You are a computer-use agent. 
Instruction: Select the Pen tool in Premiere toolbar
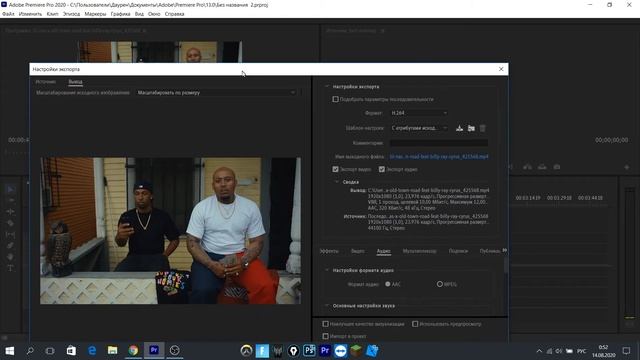(11, 245)
